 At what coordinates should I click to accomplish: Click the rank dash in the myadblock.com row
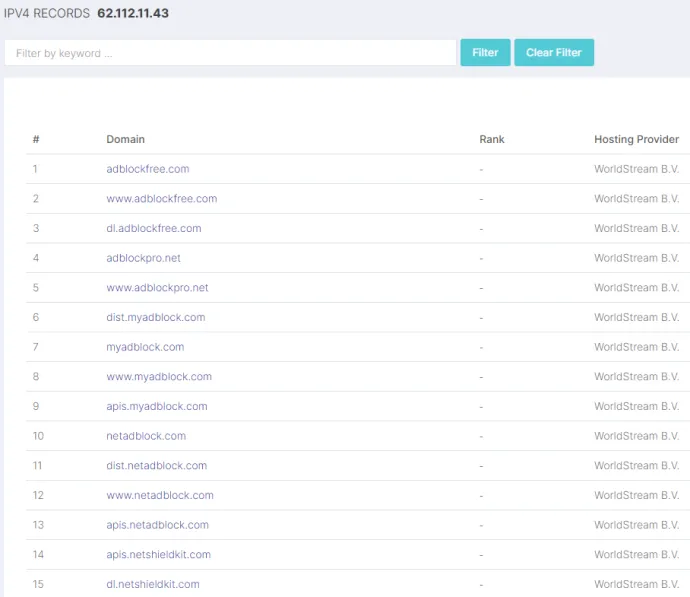pos(481,348)
